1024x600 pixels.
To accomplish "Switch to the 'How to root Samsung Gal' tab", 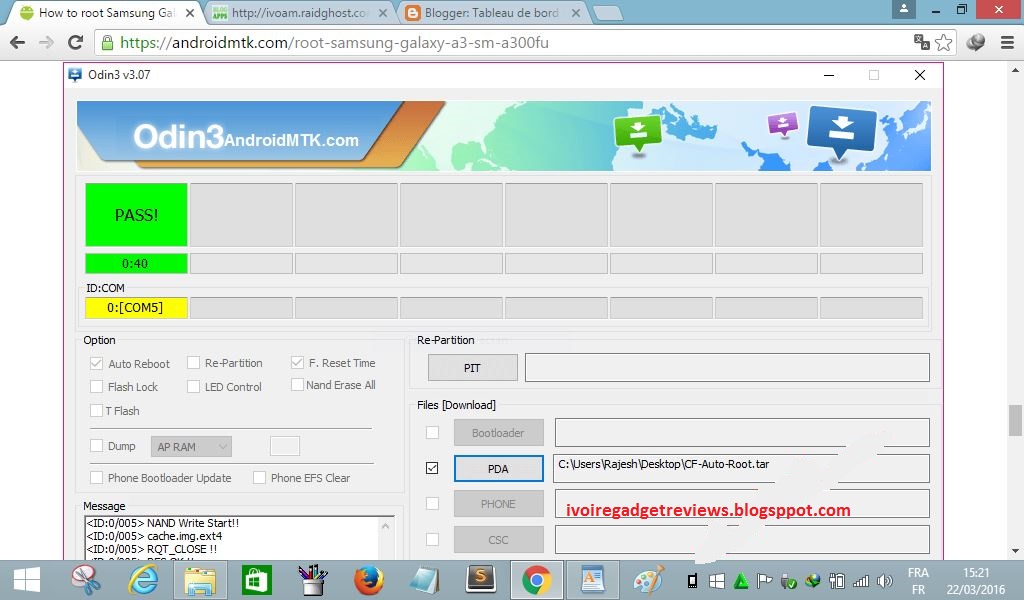I will point(106,12).
